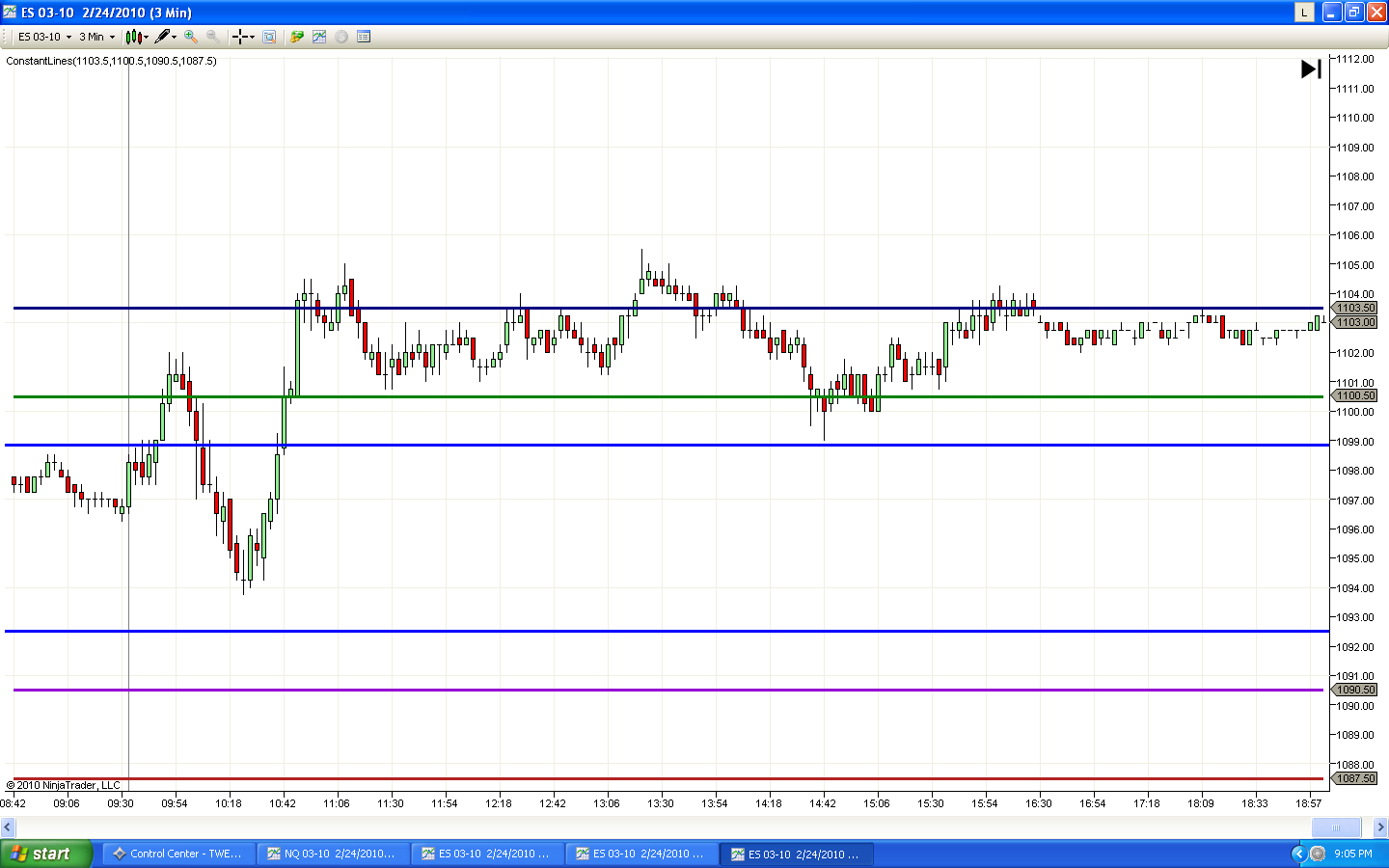The width and height of the screenshot is (1389, 868).
Task: Select the red line at 1087.50
Action: [667, 778]
